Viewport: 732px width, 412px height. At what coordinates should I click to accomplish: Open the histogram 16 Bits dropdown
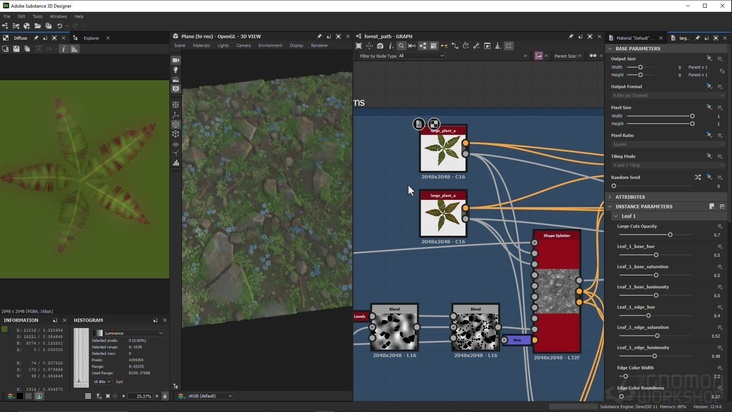[102, 382]
